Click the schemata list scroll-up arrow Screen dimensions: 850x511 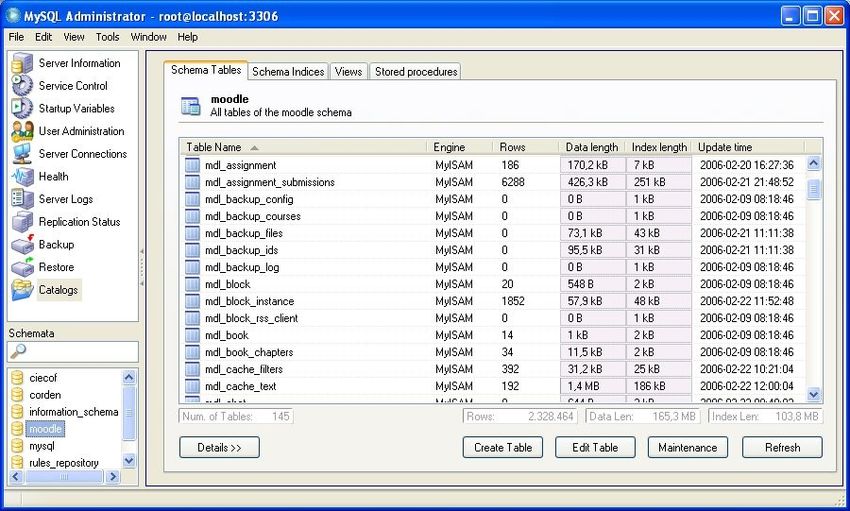click(129, 377)
